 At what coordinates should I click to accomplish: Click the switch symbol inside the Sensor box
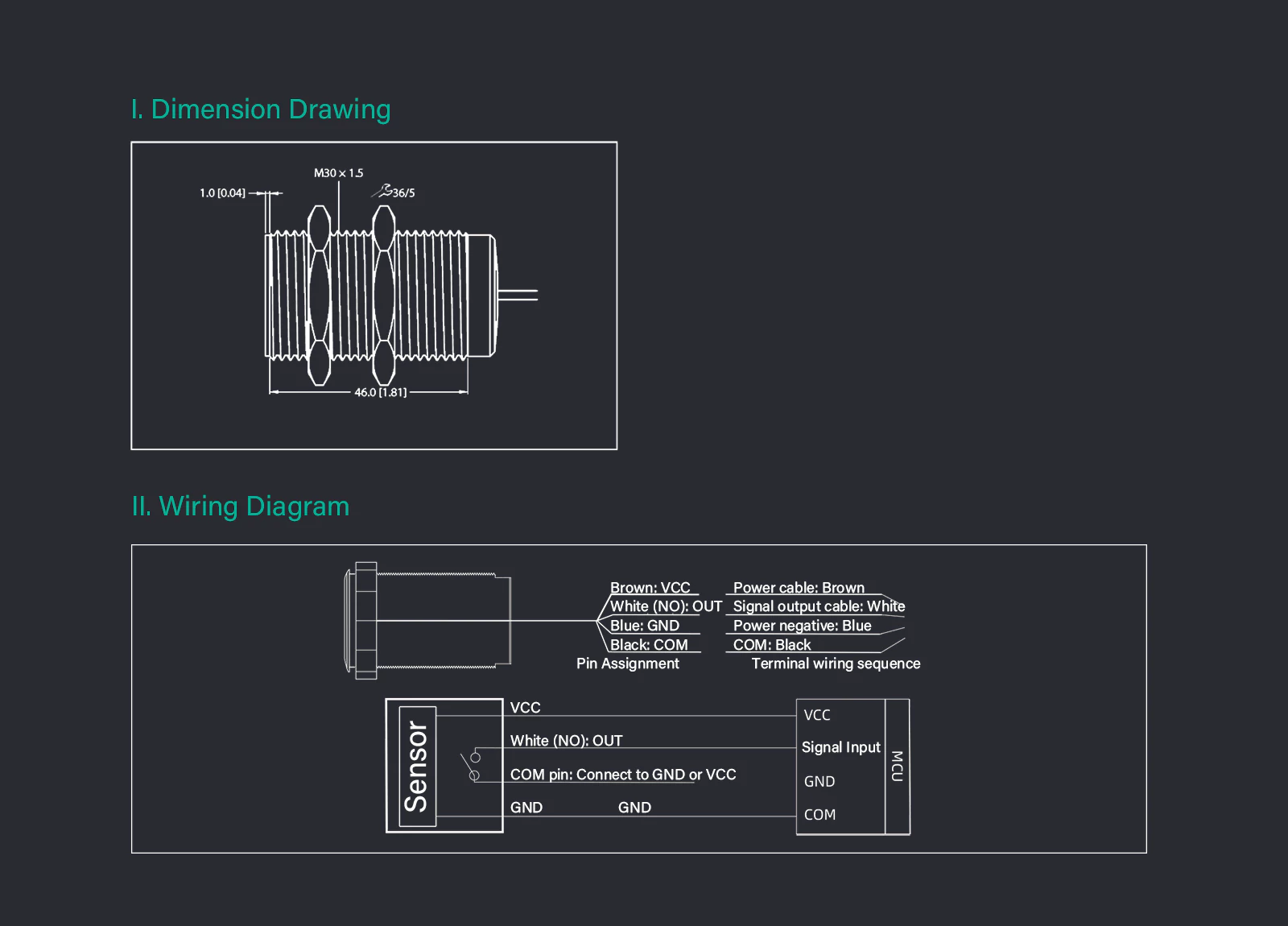(471, 767)
